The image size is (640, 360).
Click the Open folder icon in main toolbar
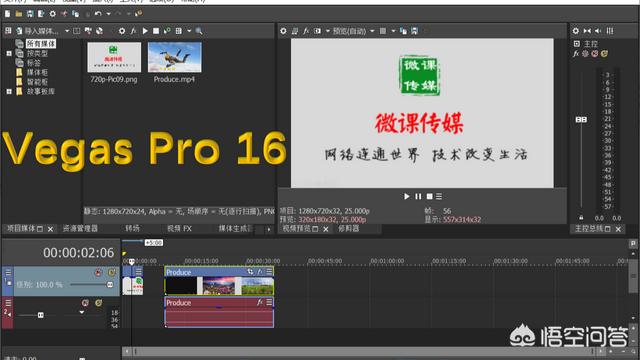[19, 14]
